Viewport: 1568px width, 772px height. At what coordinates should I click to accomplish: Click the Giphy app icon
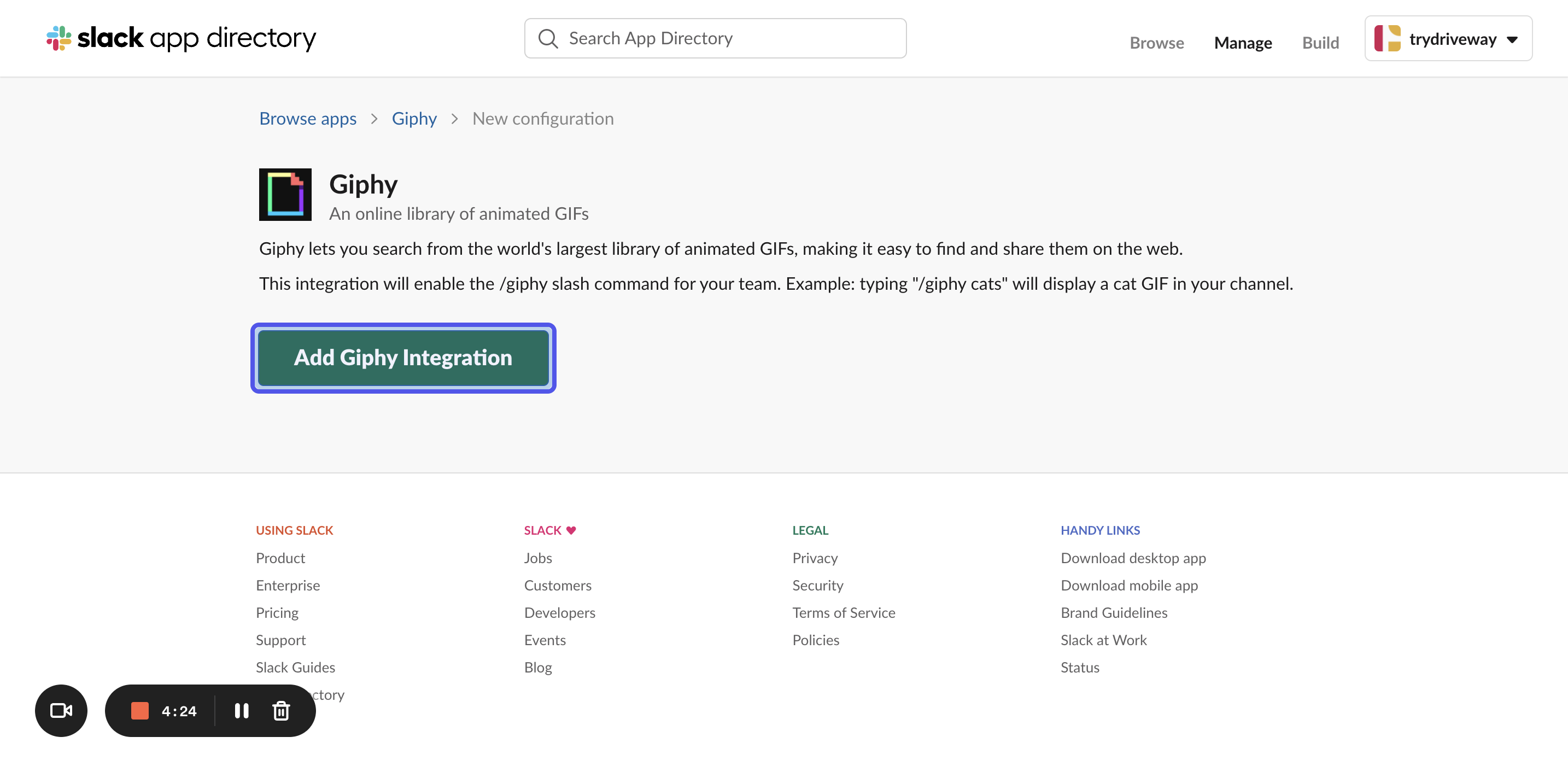285,194
